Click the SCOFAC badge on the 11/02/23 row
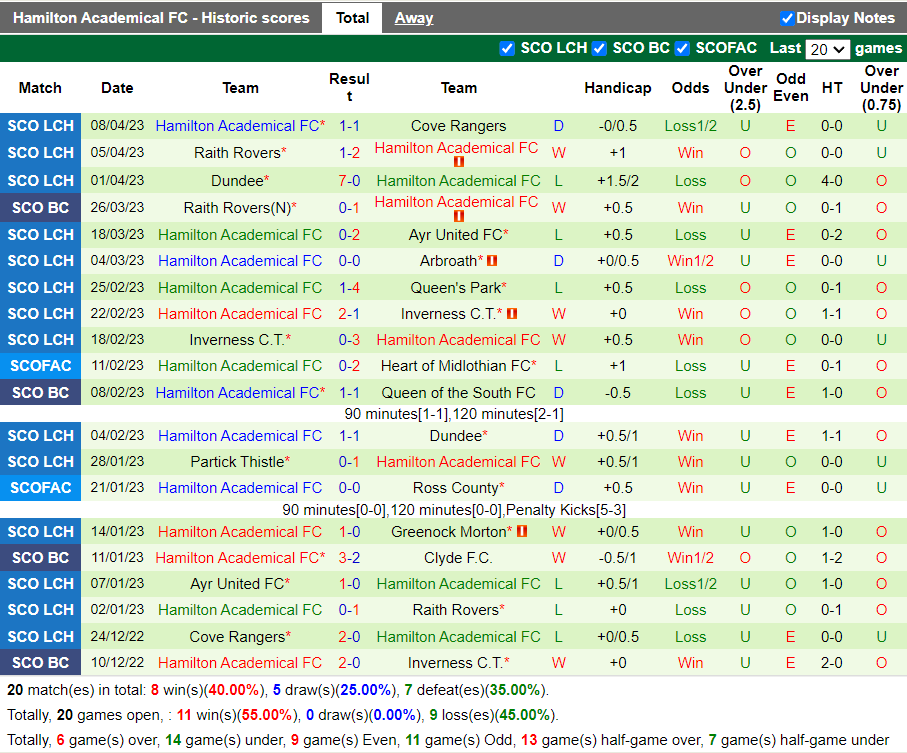 (40, 366)
